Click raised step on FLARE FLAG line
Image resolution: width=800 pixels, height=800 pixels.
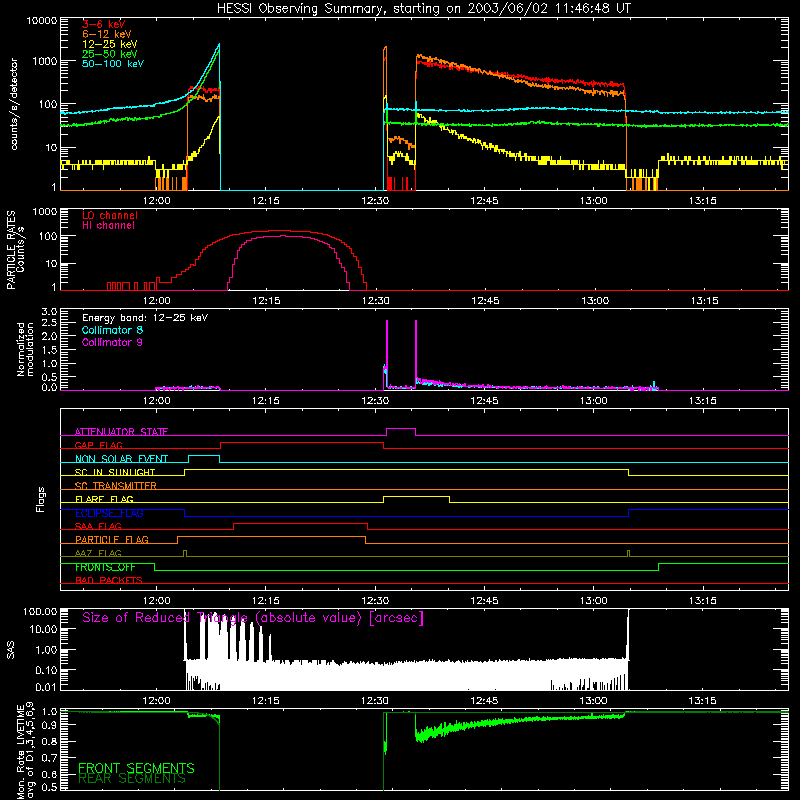(x=416, y=497)
